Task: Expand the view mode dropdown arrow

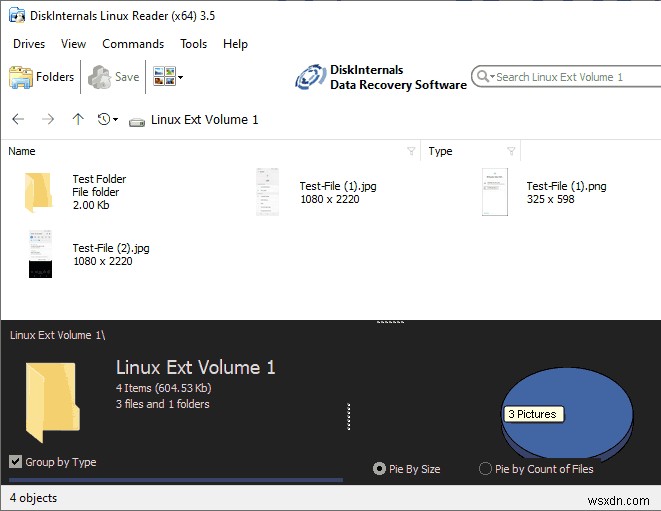Action: tap(180, 77)
